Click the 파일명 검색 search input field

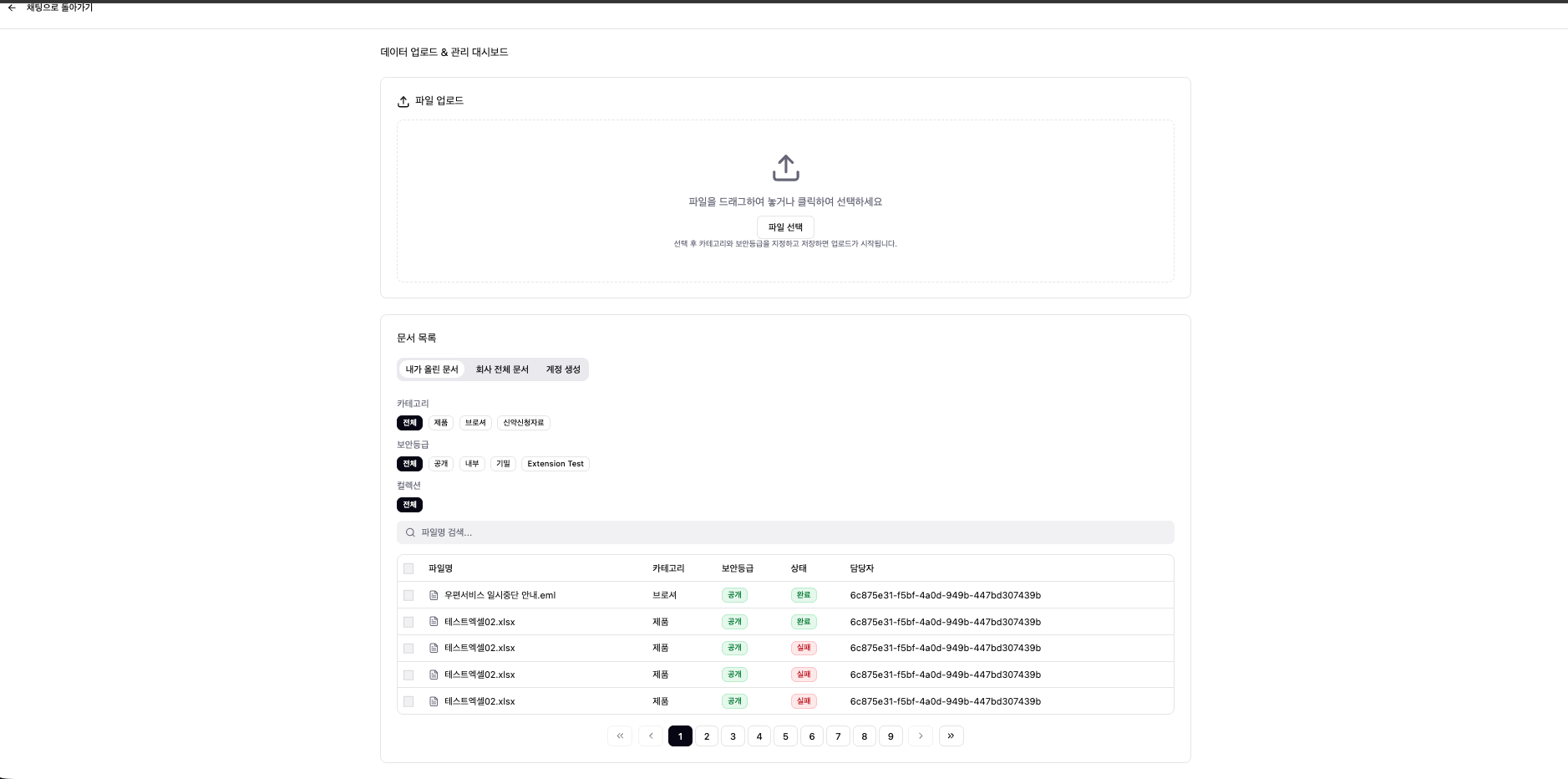(785, 532)
